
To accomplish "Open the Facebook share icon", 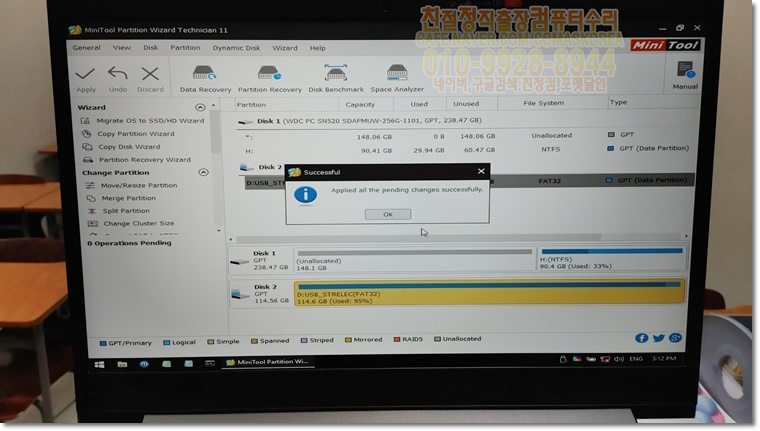I will 641,338.
